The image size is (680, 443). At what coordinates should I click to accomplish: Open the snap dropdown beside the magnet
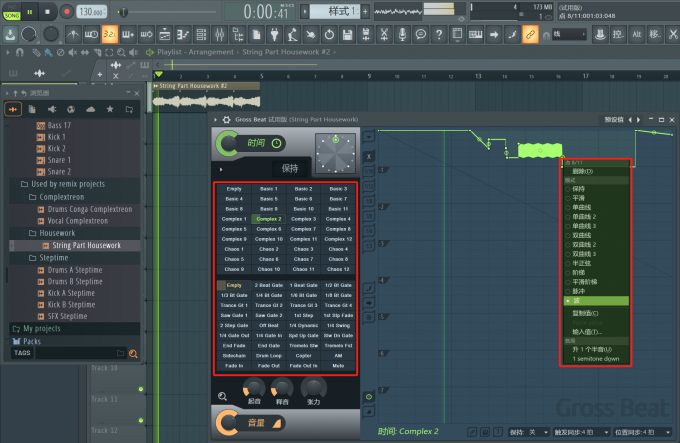(x=569, y=34)
